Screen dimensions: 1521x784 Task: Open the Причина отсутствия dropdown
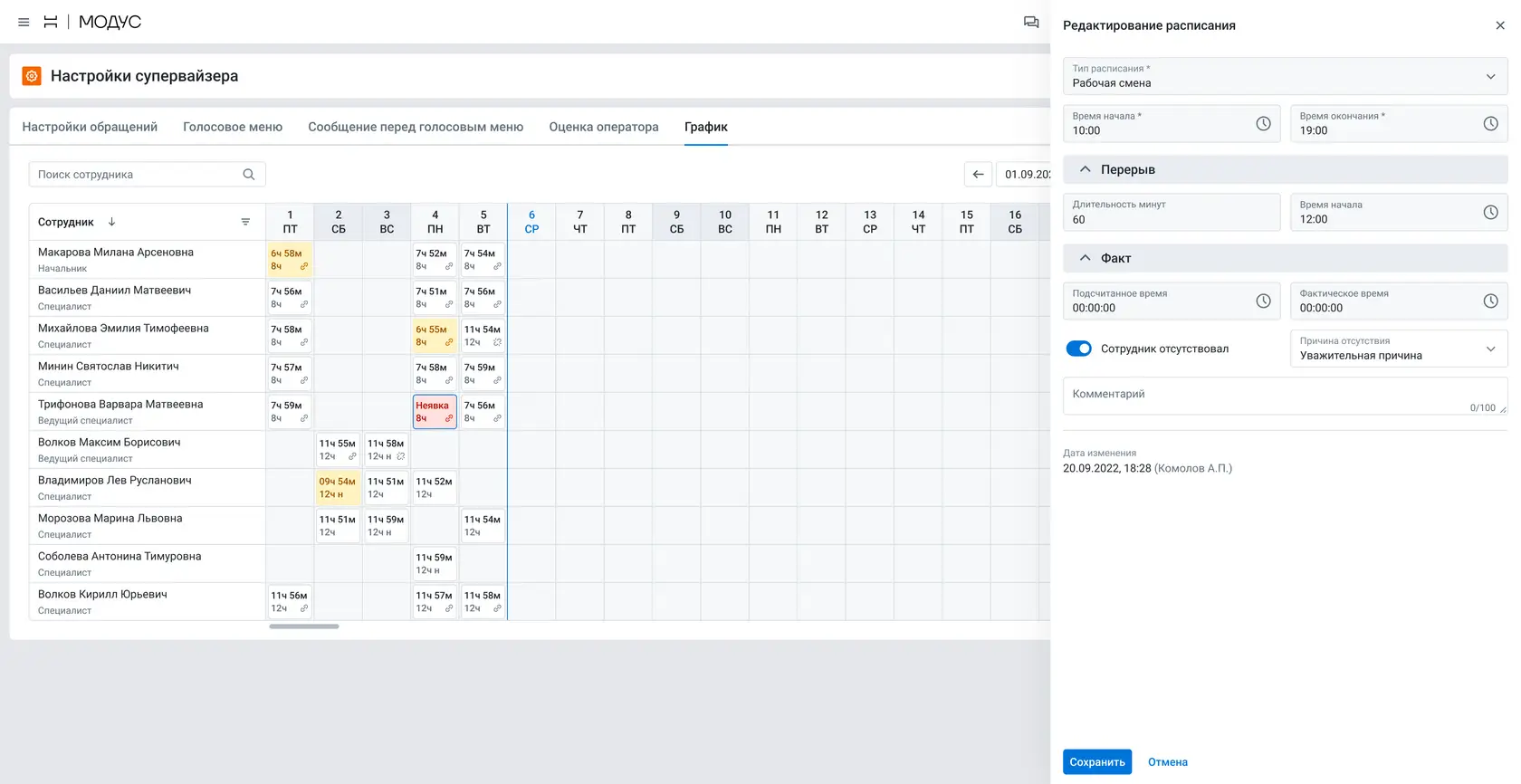click(1399, 349)
